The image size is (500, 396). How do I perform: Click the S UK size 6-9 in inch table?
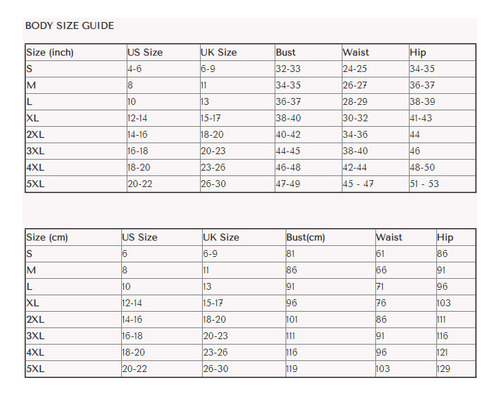(208, 69)
